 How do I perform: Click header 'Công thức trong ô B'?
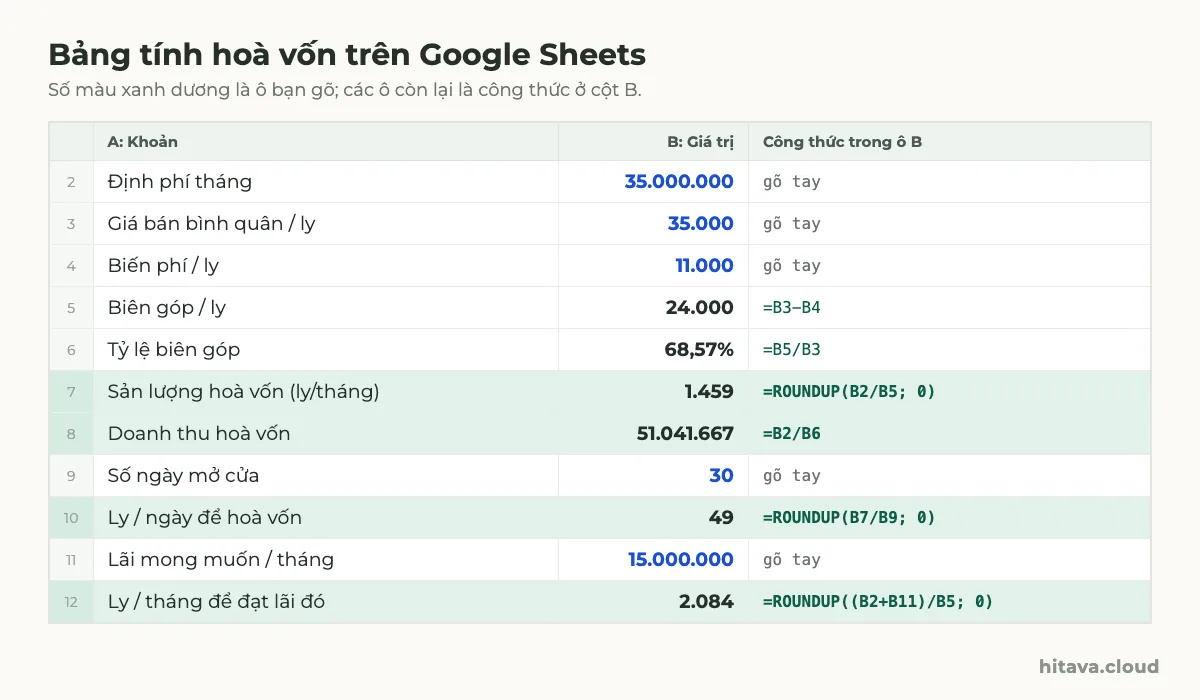click(950, 142)
